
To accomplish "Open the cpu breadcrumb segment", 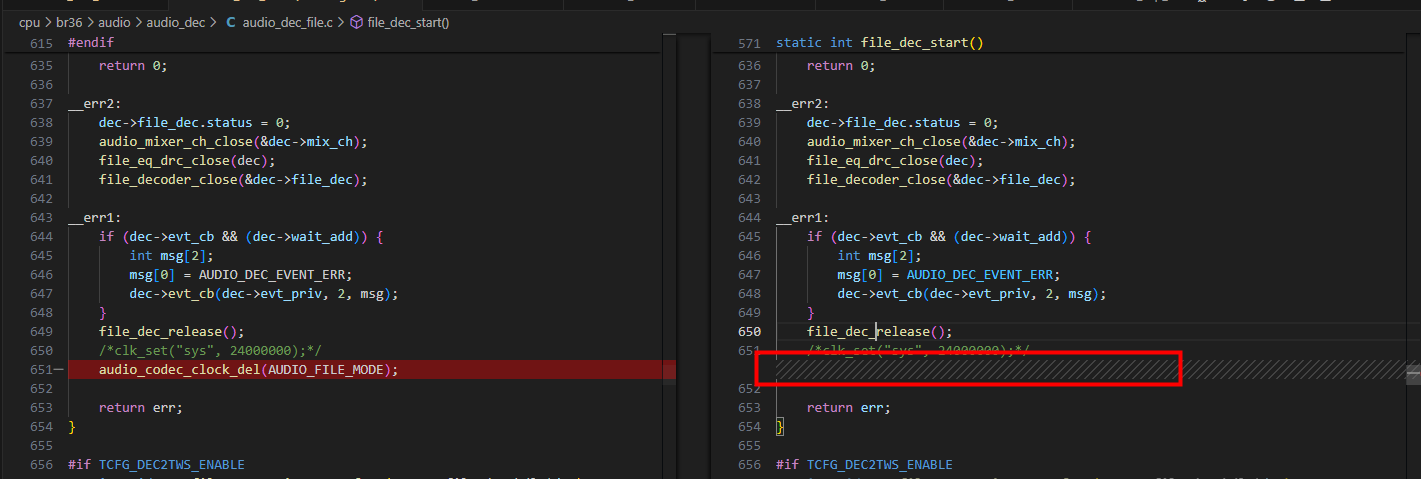I will [x=29, y=22].
